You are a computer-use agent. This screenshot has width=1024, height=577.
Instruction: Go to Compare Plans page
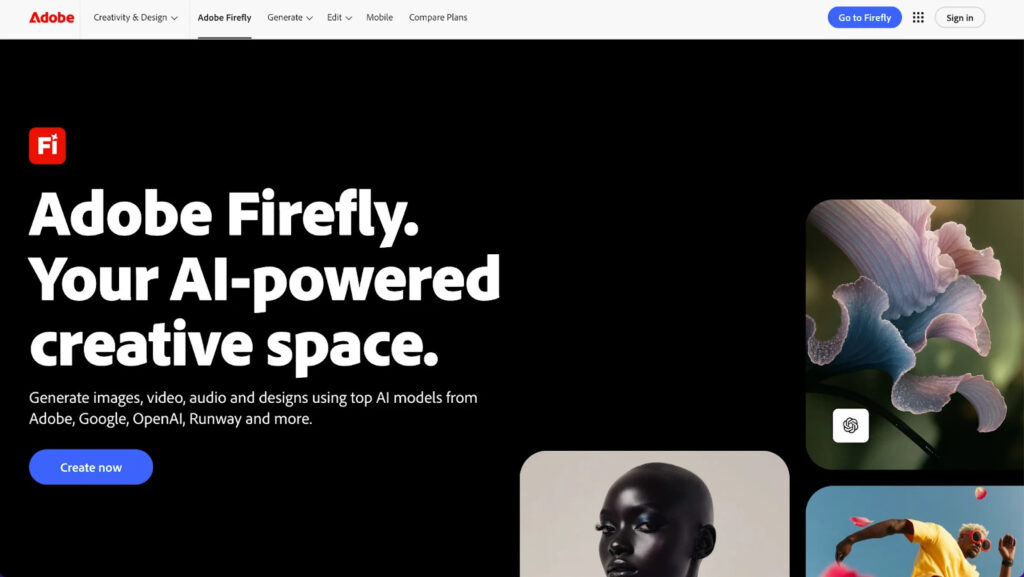pyautogui.click(x=438, y=18)
